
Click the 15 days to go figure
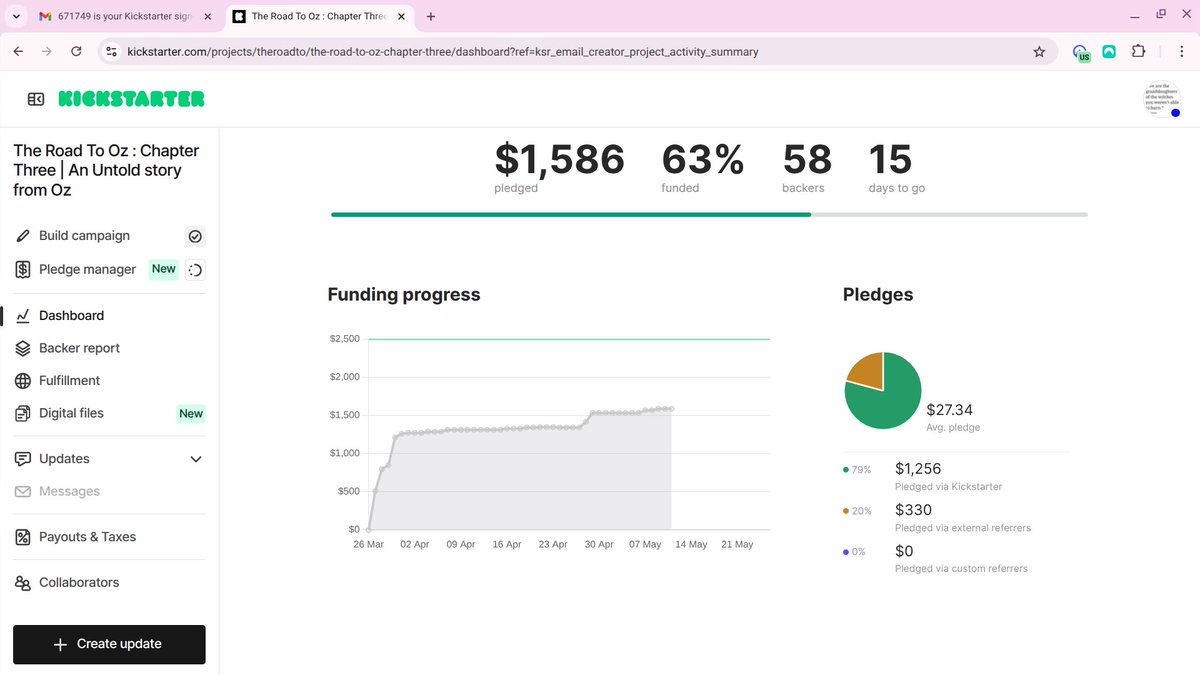[x=890, y=160]
